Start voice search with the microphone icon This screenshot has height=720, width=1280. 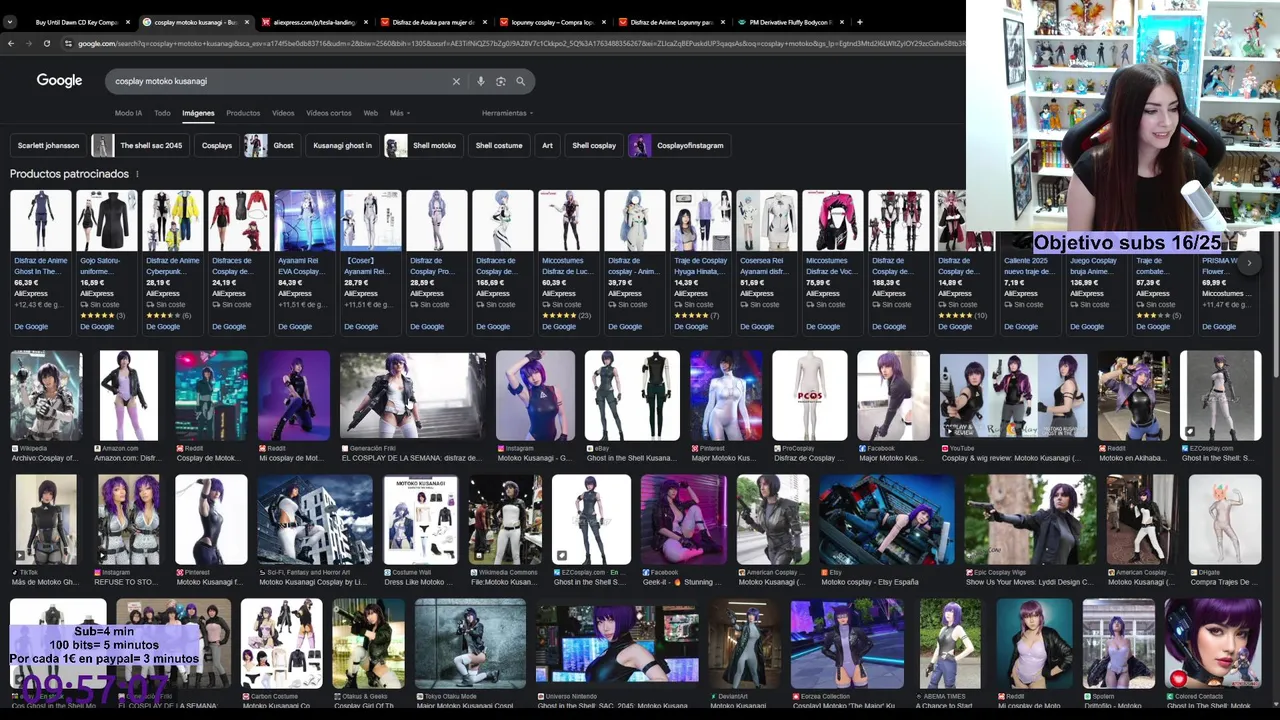[480, 81]
